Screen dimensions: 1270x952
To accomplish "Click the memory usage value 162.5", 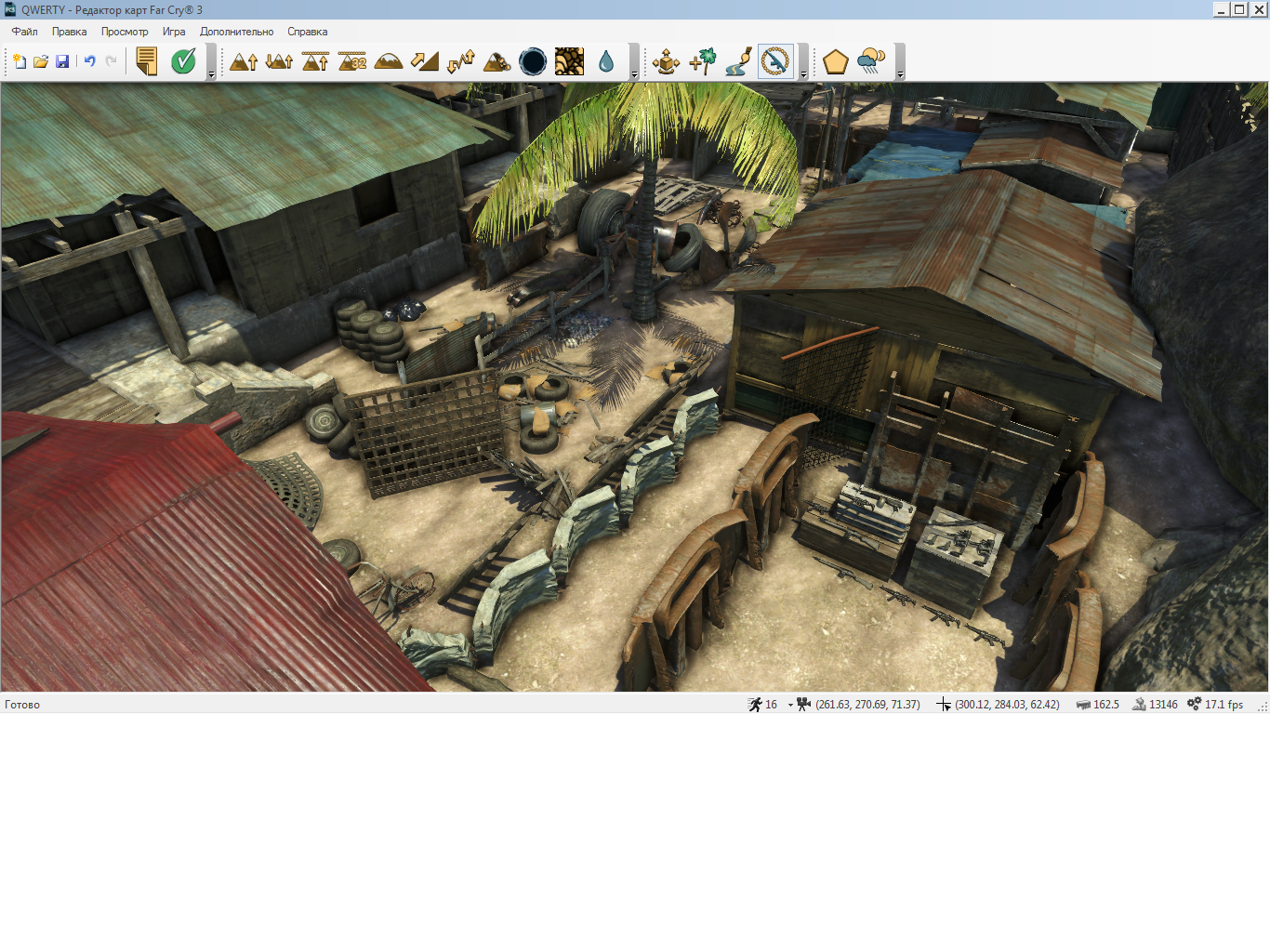I will pyautogui.click(x=1106, y=705).
